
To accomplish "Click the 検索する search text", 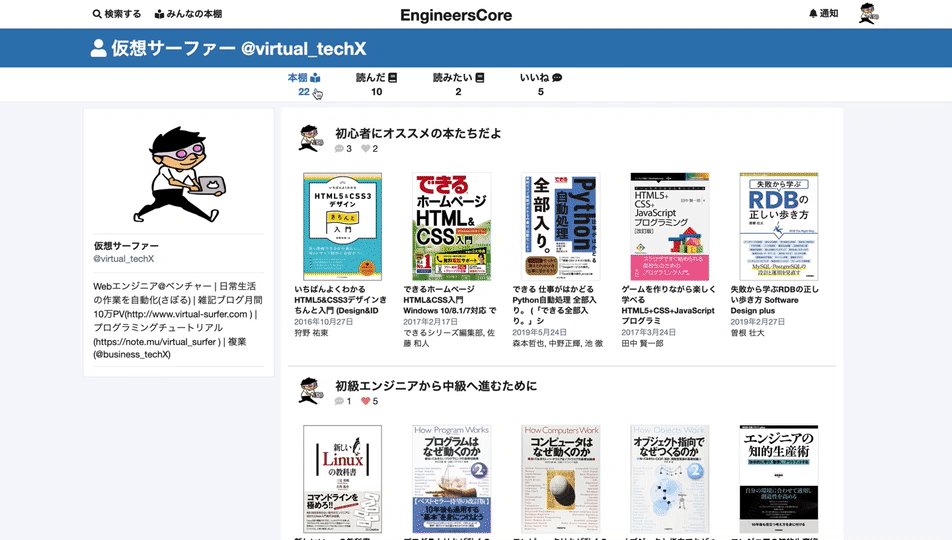I will tap(123, 13).
